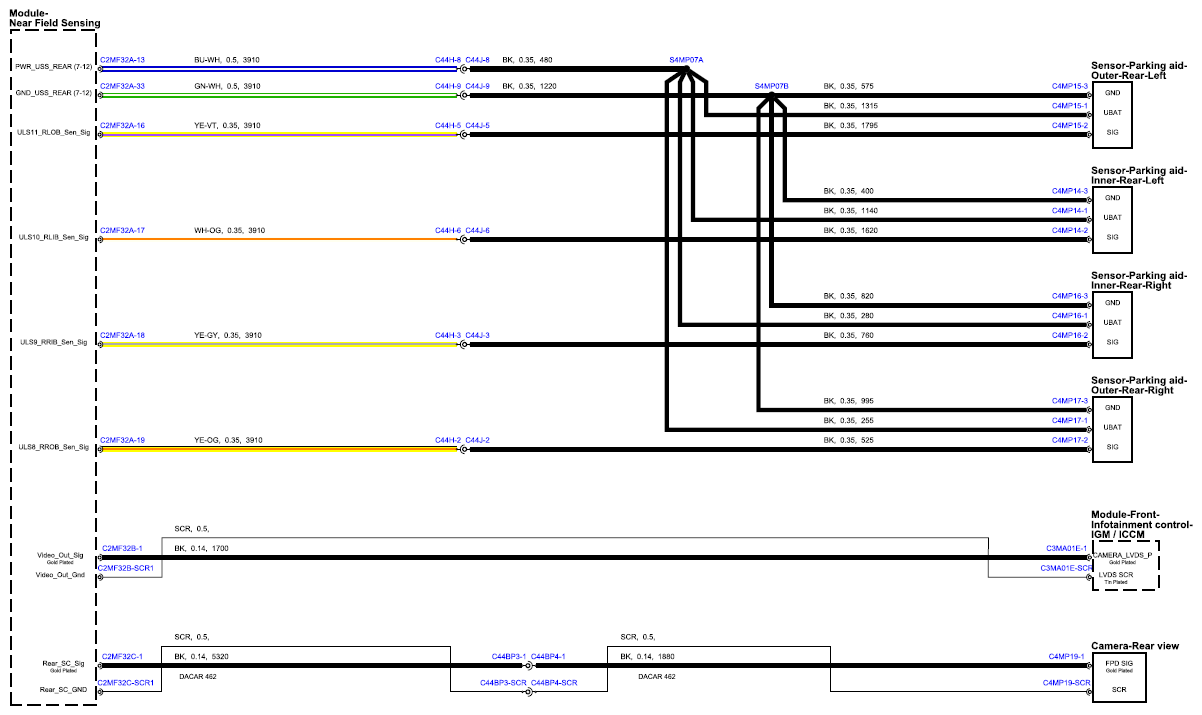The height and width of the screenshot is (715, 1202).
Task: Open splice S4MP07B
Action: tap(772, 86)
